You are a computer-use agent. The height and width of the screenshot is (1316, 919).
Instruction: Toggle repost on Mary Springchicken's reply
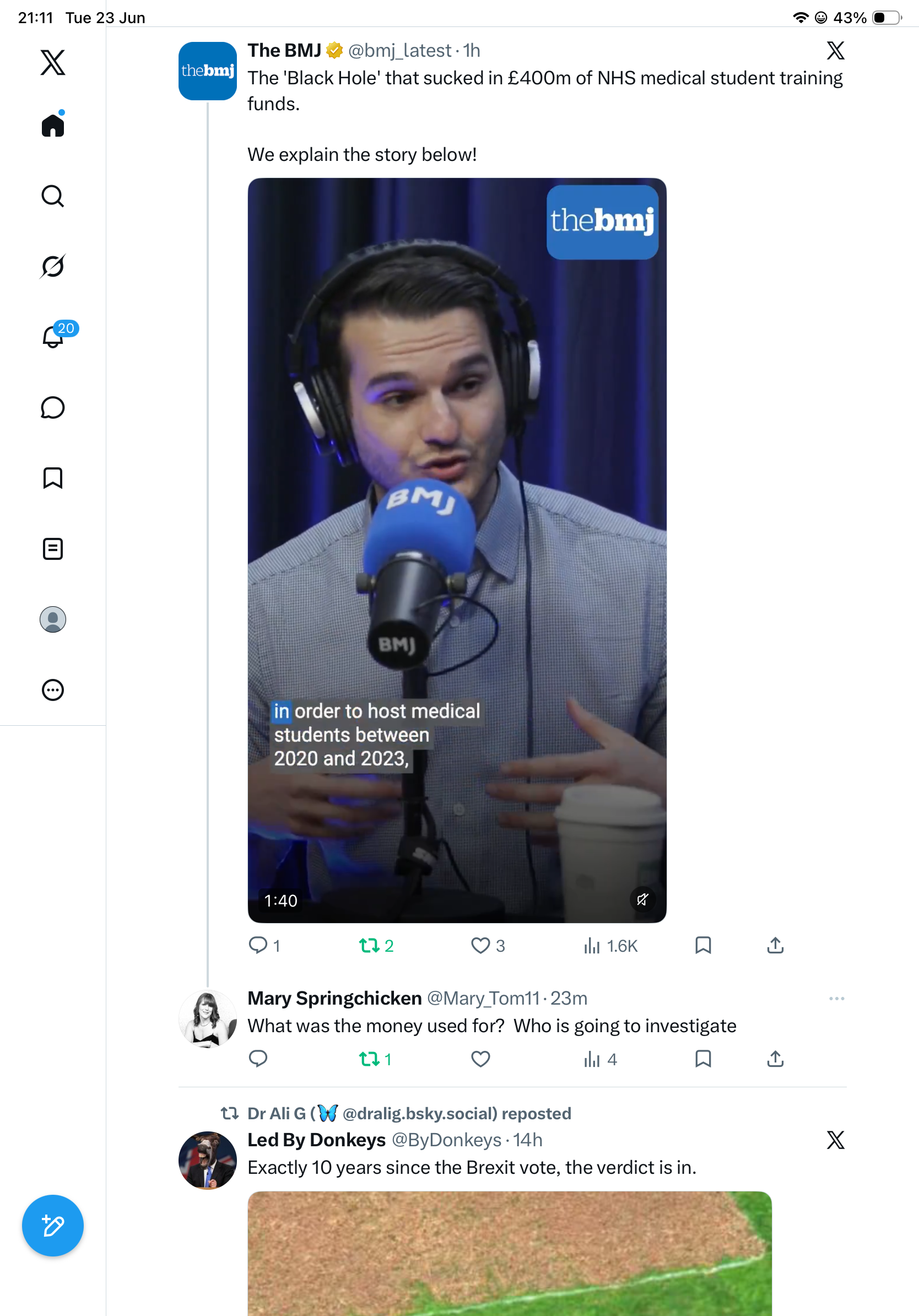pos(375,1059)
